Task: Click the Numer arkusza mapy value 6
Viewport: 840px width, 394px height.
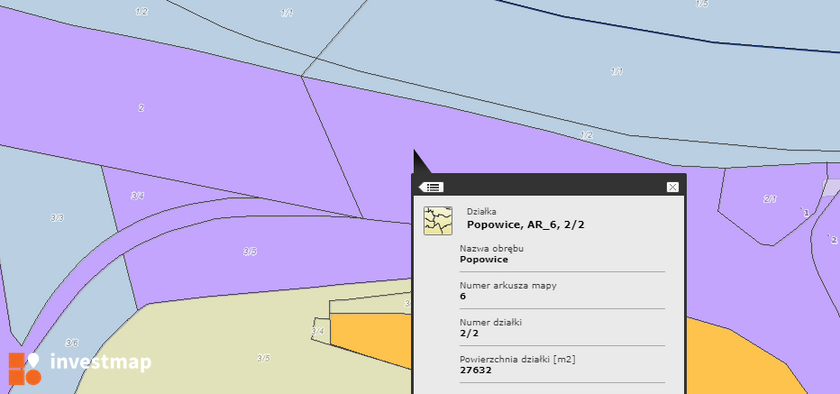Action: pyautogui.click(x=463, y=296)
